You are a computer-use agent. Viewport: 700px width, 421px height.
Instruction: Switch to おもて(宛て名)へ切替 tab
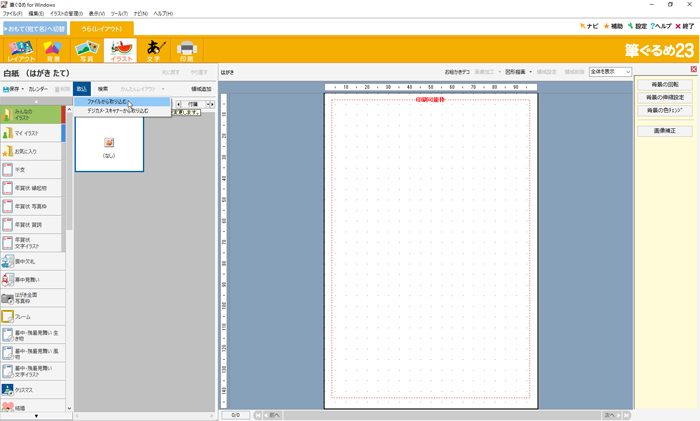[34, 28]
